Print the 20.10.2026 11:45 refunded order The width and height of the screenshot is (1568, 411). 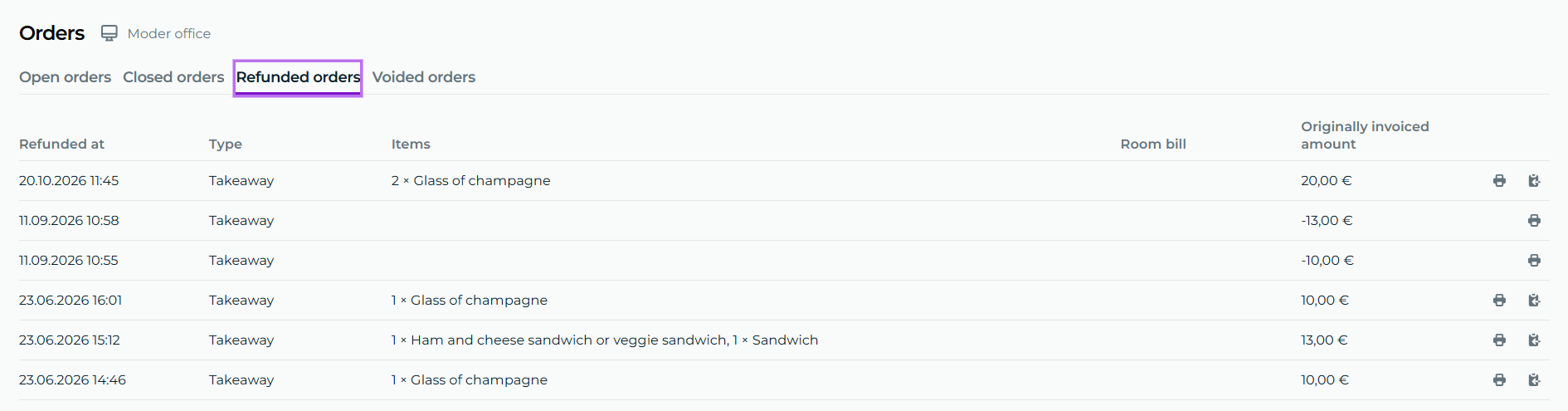(1499, 181)
